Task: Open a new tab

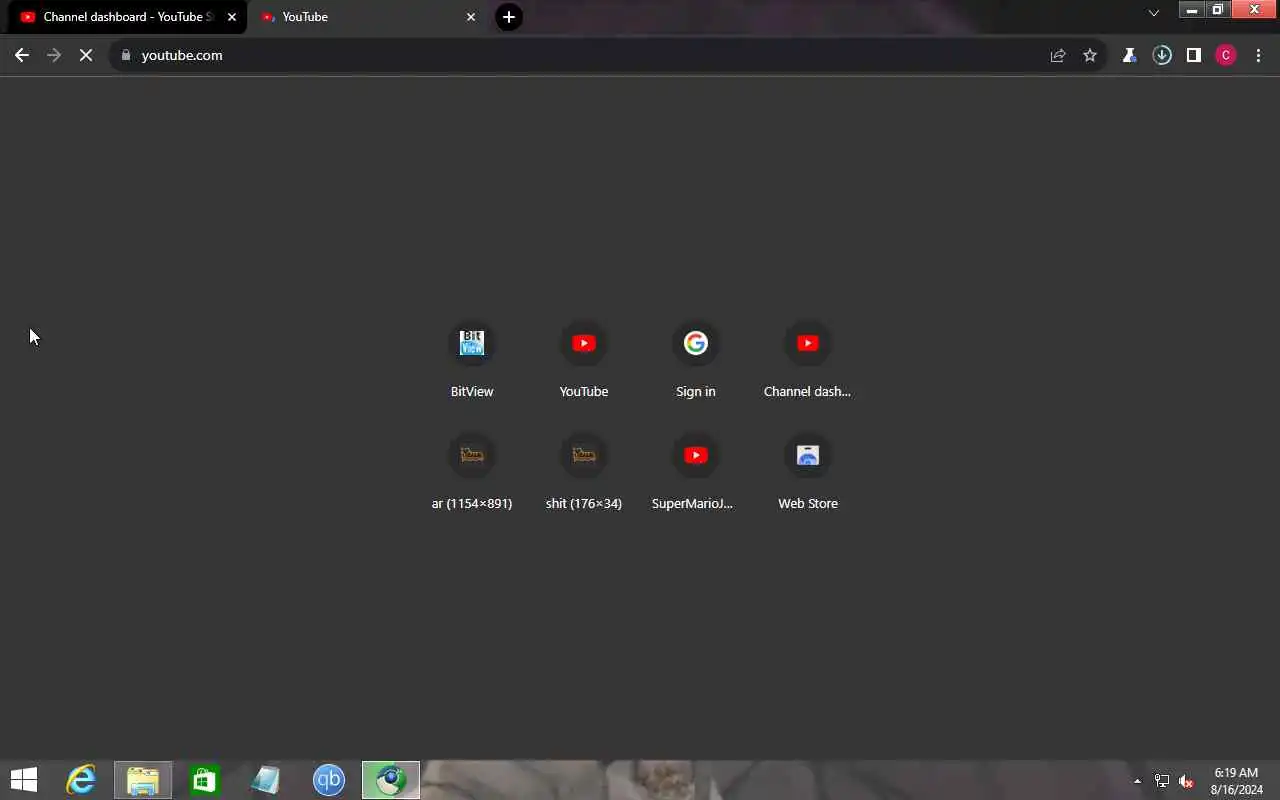Action: tap(509, 17)
